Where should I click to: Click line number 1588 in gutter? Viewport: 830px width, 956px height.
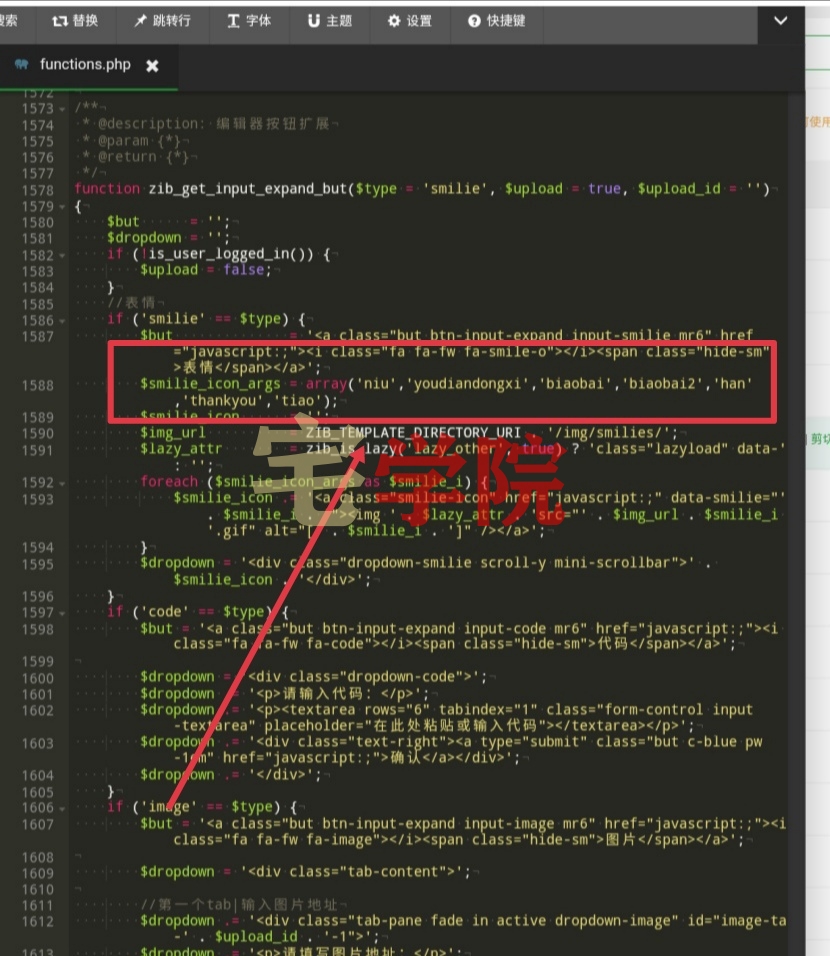click(x=38, y=386)
